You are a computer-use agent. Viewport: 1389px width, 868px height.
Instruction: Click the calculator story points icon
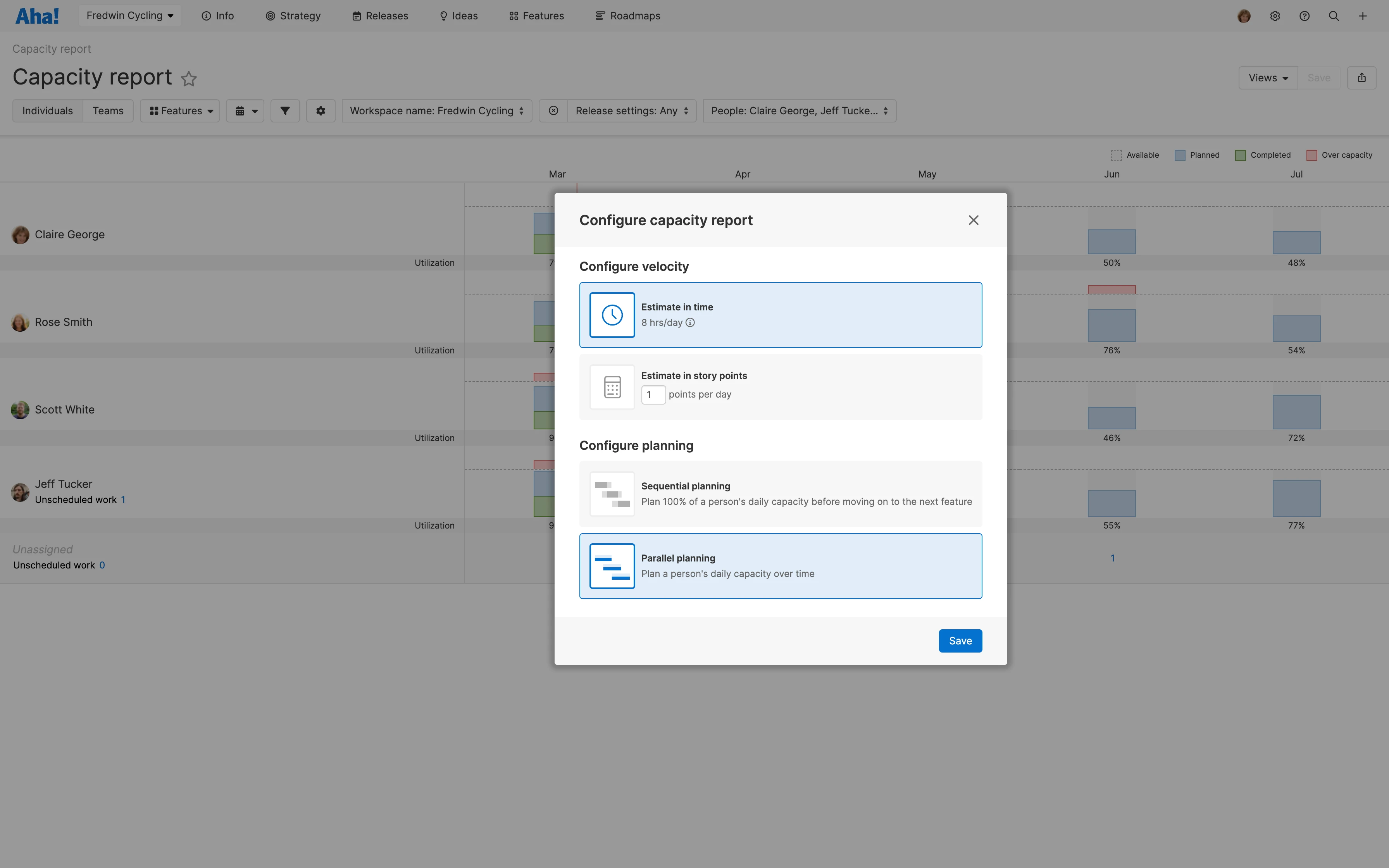tap(612, 387)
